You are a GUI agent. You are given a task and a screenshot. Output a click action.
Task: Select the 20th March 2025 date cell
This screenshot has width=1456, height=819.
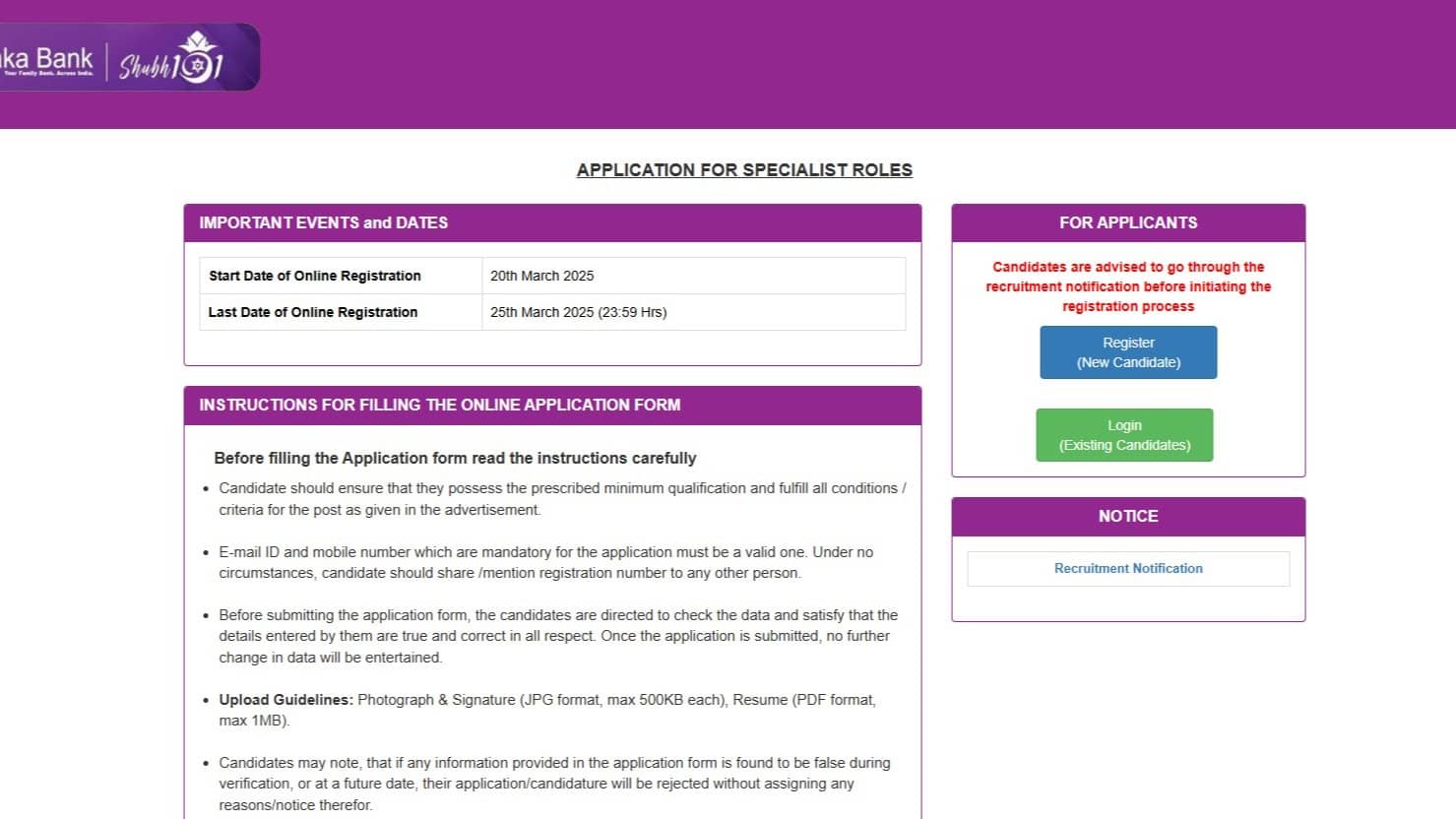click(542, 277)
